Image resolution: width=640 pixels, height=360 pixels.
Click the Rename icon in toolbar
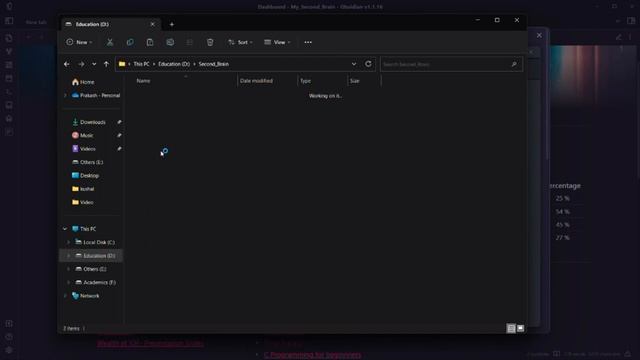(170, 42)
